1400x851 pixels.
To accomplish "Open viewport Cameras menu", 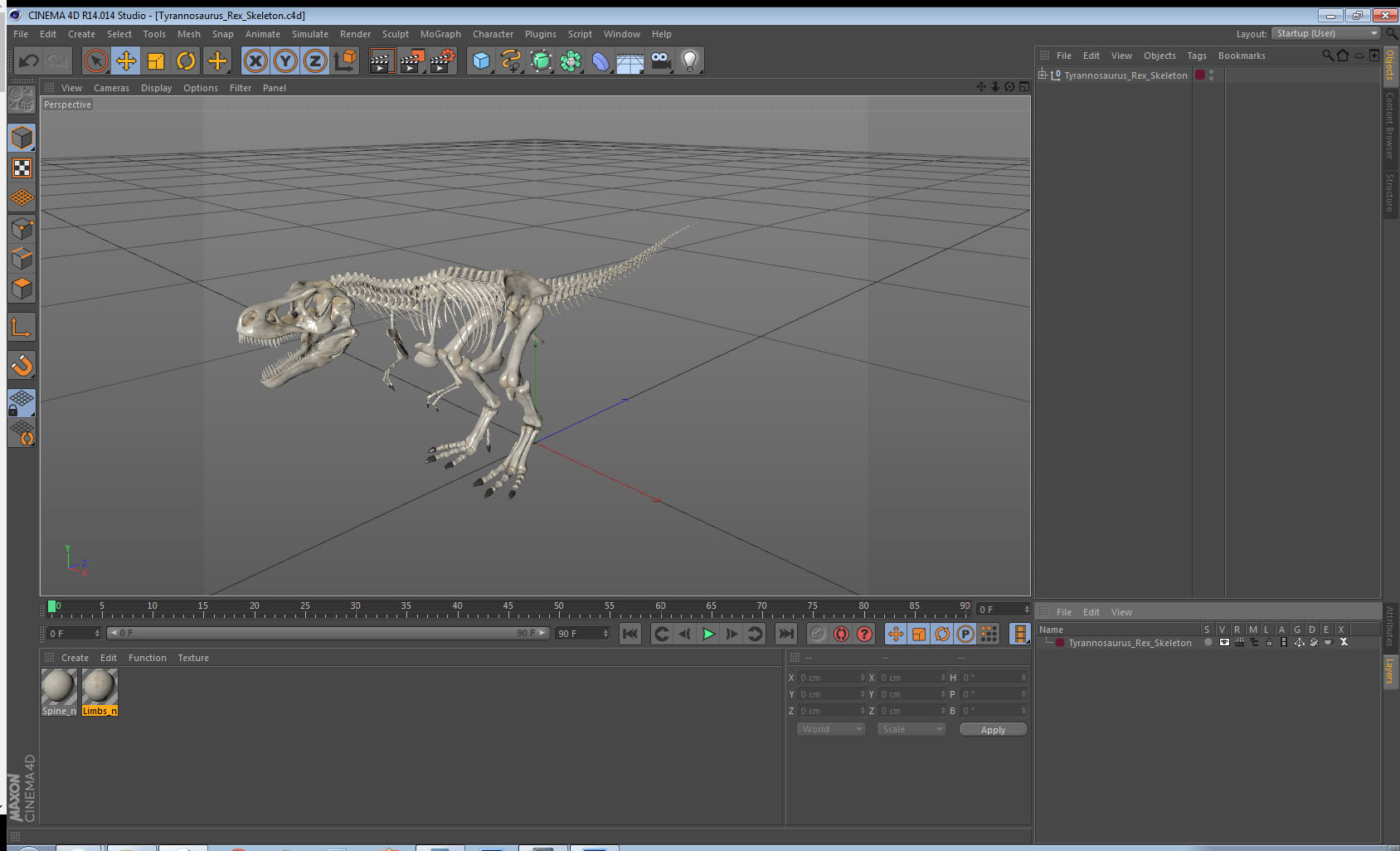I will click(111, 88).
